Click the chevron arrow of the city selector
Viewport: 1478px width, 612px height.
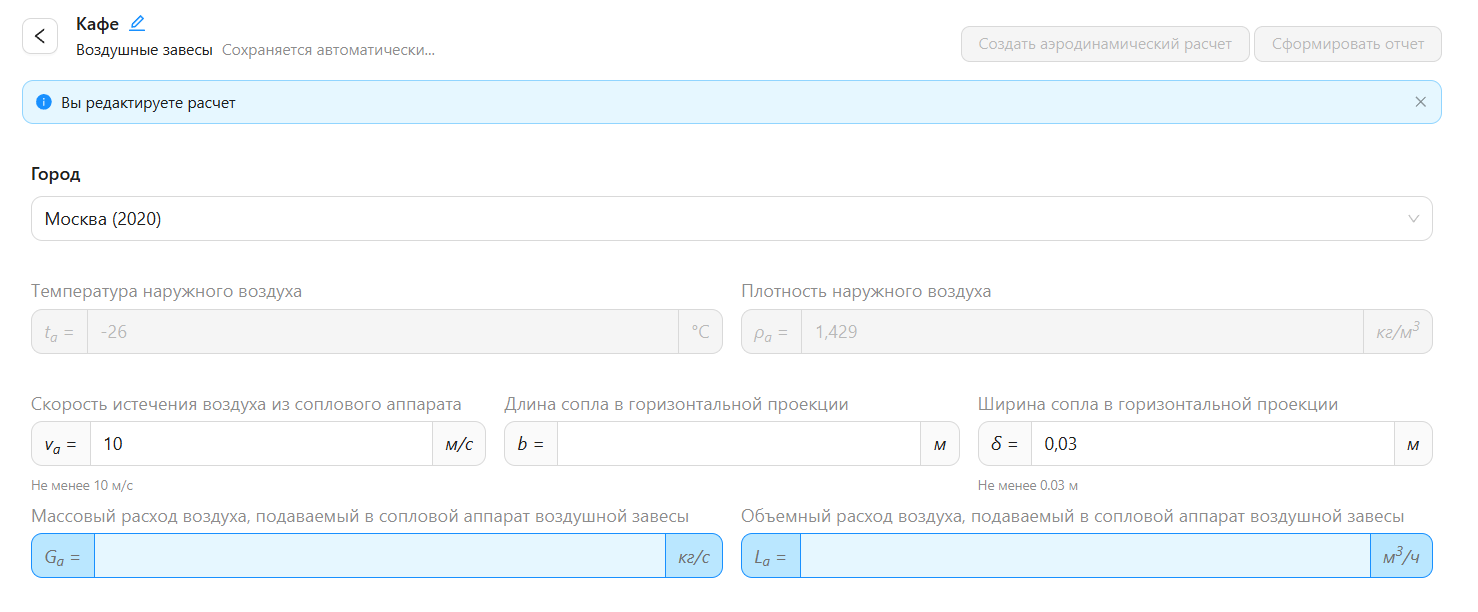tap(1413, 219)
